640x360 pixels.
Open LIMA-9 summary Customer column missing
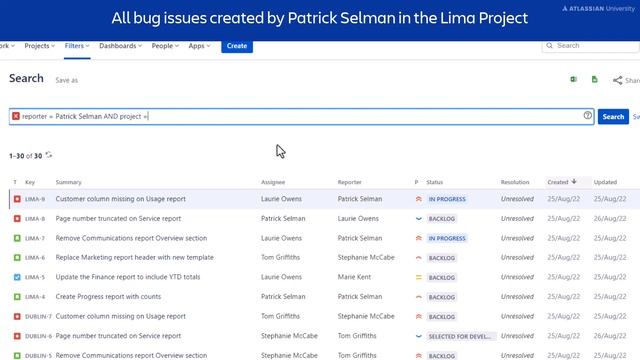coord(120,199)
